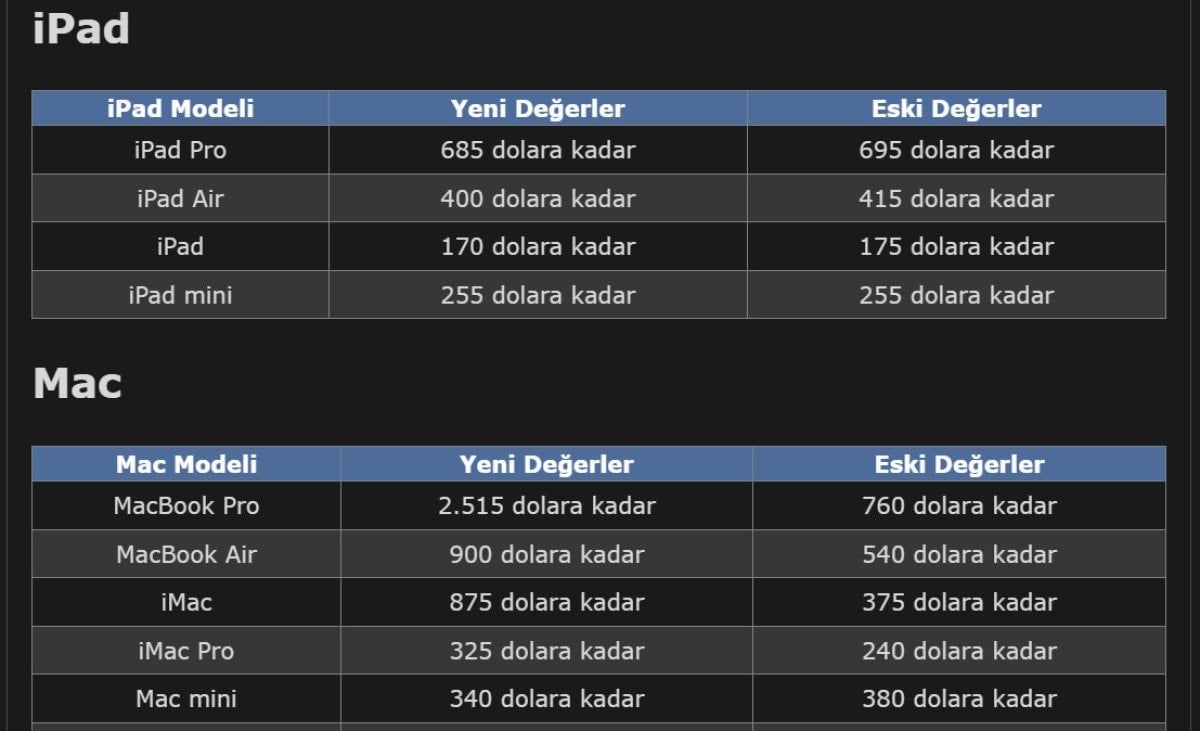
Task: Select the iPad table "Yeni Değerler" header
Action: (x=538, y=108)
